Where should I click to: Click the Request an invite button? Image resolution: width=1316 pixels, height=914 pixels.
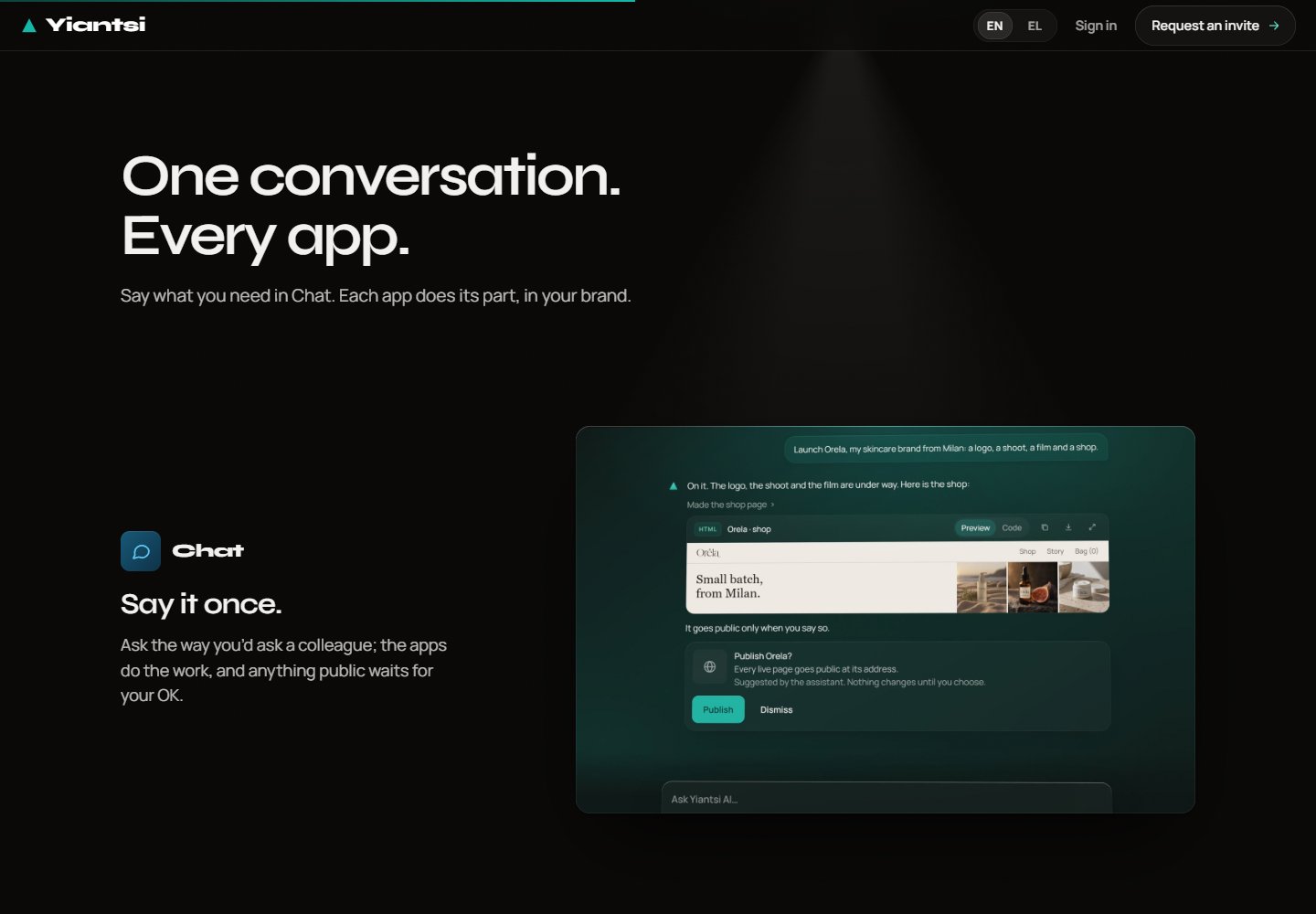click(x=1215, y=26)
